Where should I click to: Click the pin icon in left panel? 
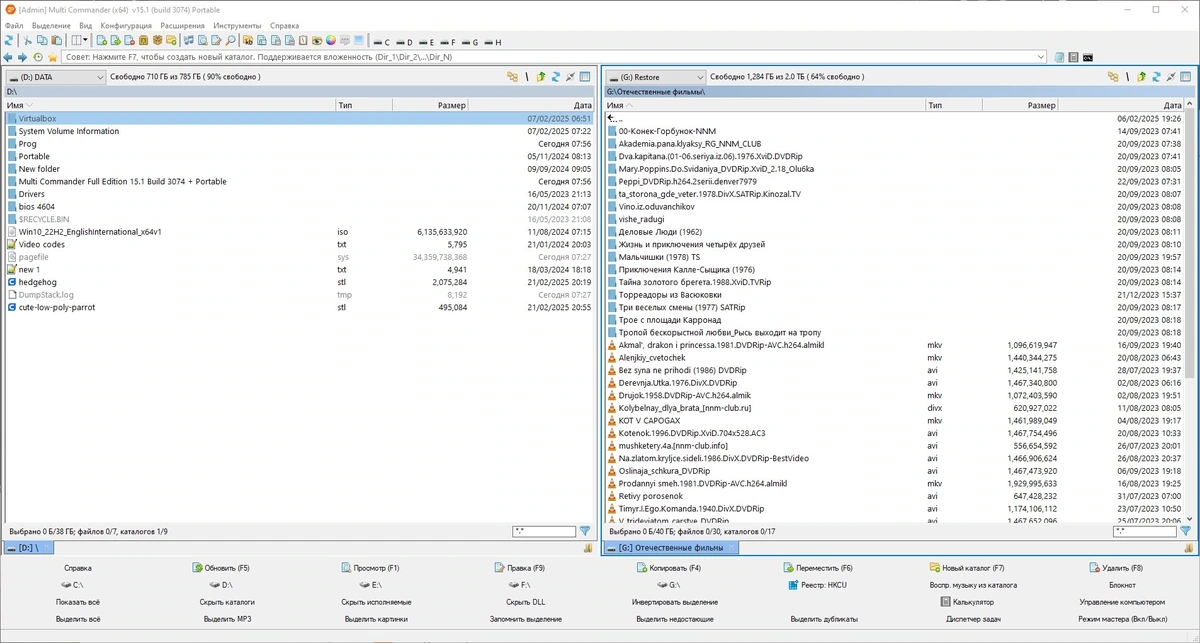click(x=570, y=76)
